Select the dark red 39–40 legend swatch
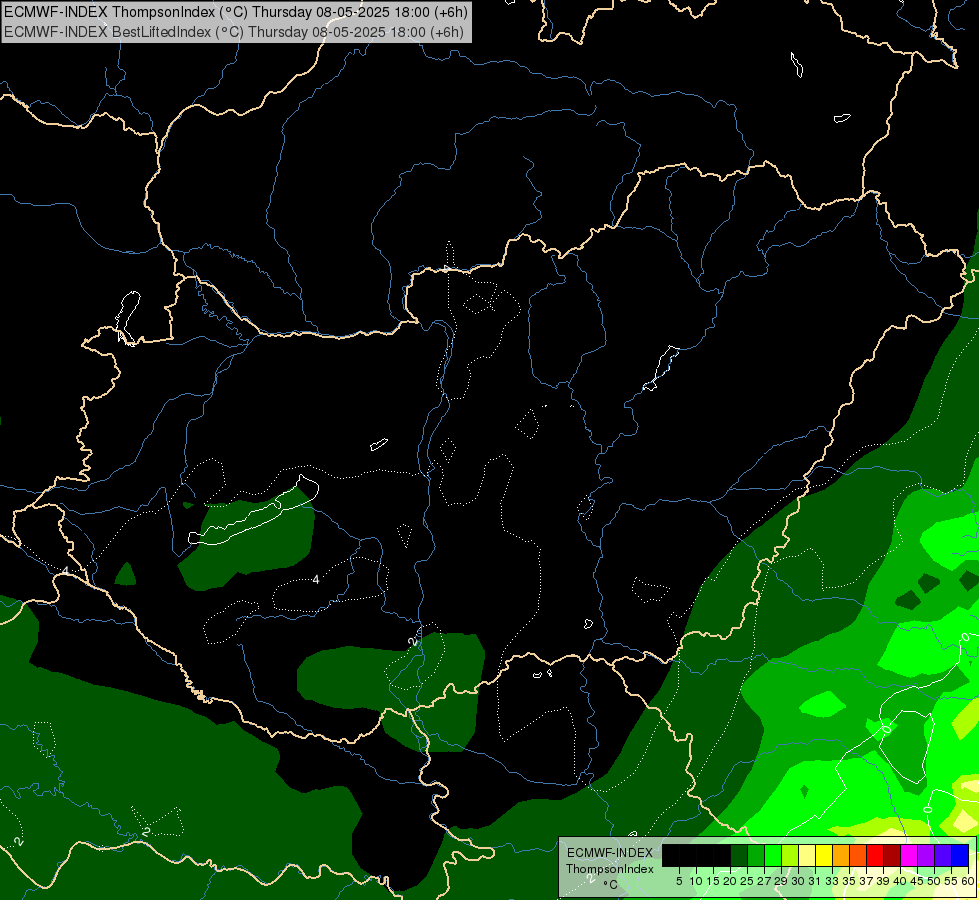The width and height of the screenshot is (979, 900). click(892, 855)
